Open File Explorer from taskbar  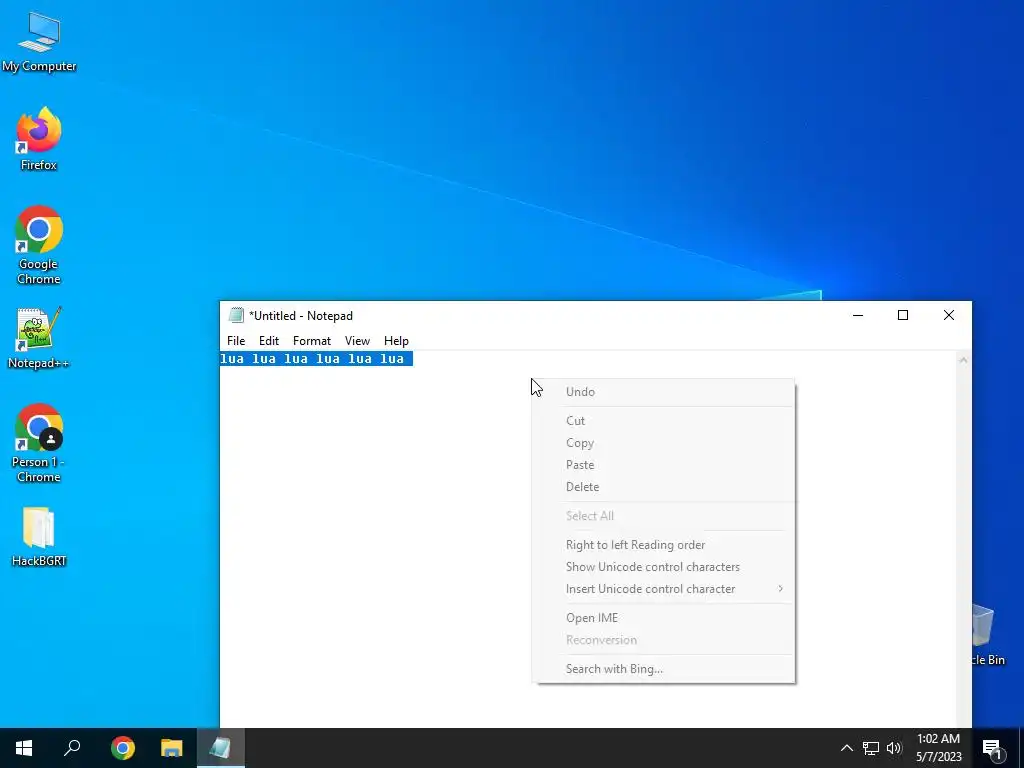pyautogui.click(x=172, y=748)
